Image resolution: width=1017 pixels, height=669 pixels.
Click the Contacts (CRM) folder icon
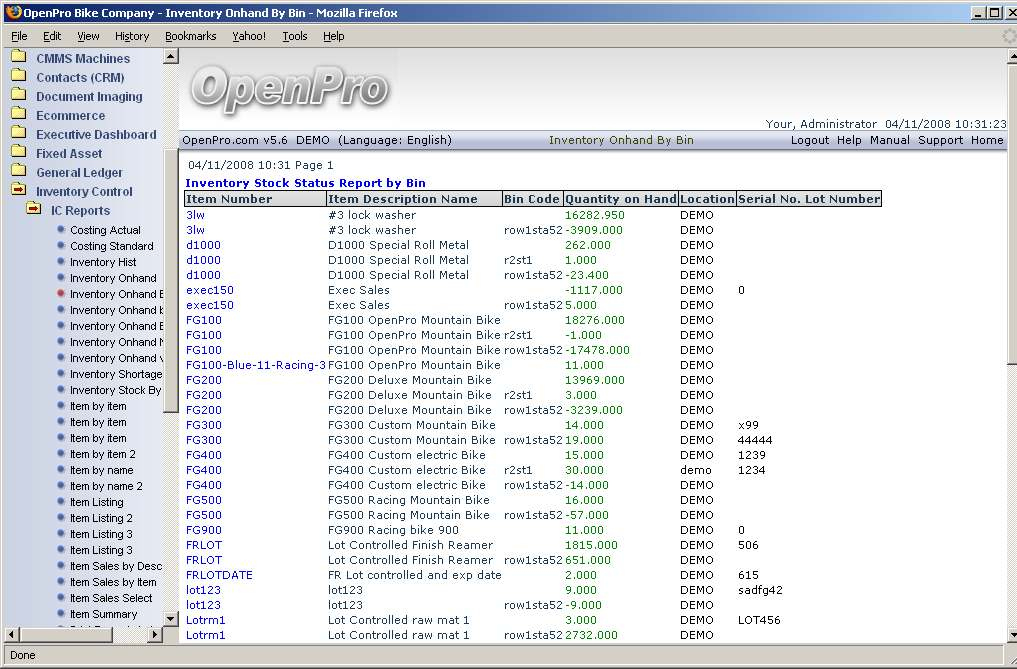point(18,77)
